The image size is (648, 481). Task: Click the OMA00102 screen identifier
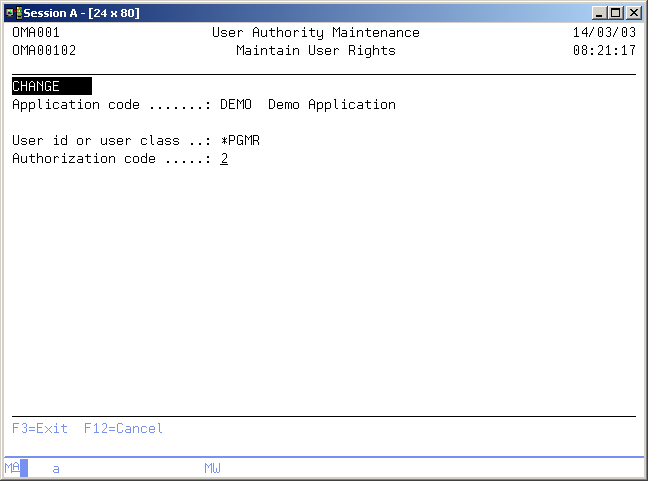43,50
